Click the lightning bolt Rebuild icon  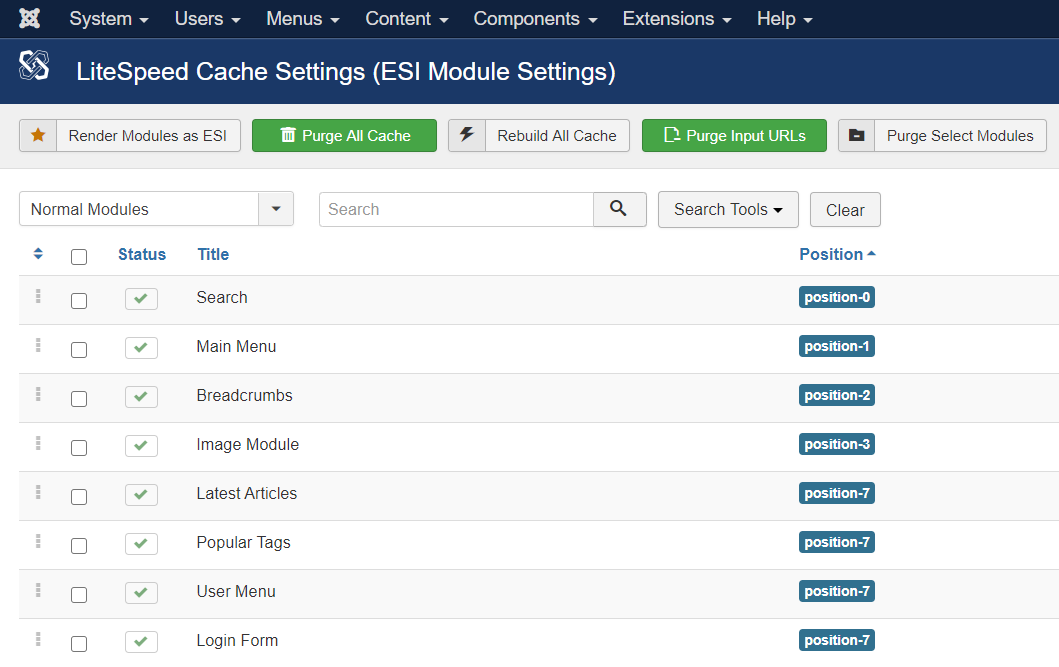tap(467, 134)
